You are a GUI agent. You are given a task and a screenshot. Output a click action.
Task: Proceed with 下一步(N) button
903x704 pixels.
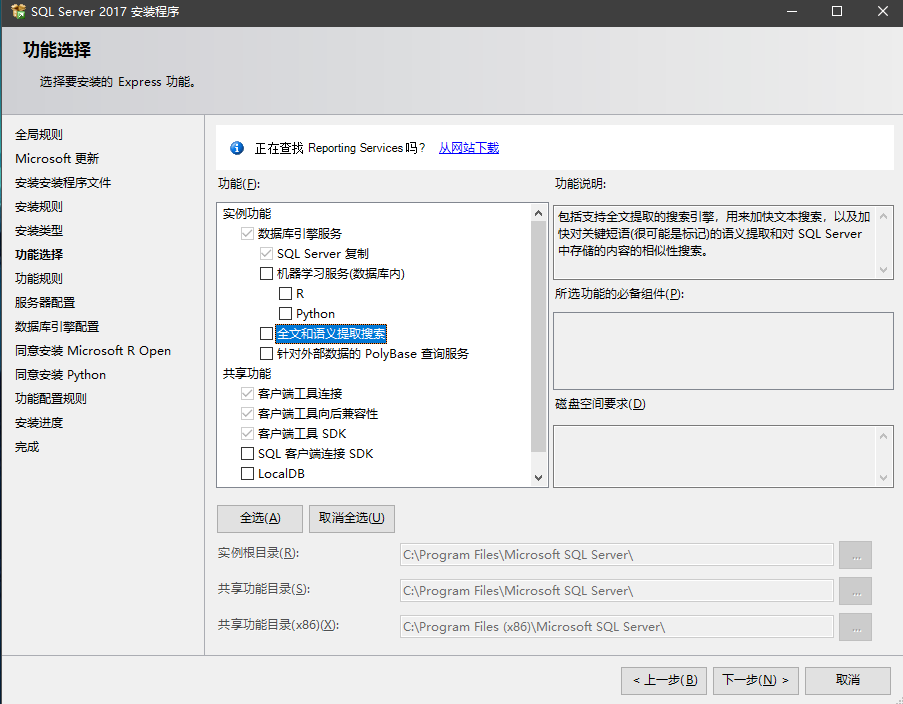click(x=756, y=681)
